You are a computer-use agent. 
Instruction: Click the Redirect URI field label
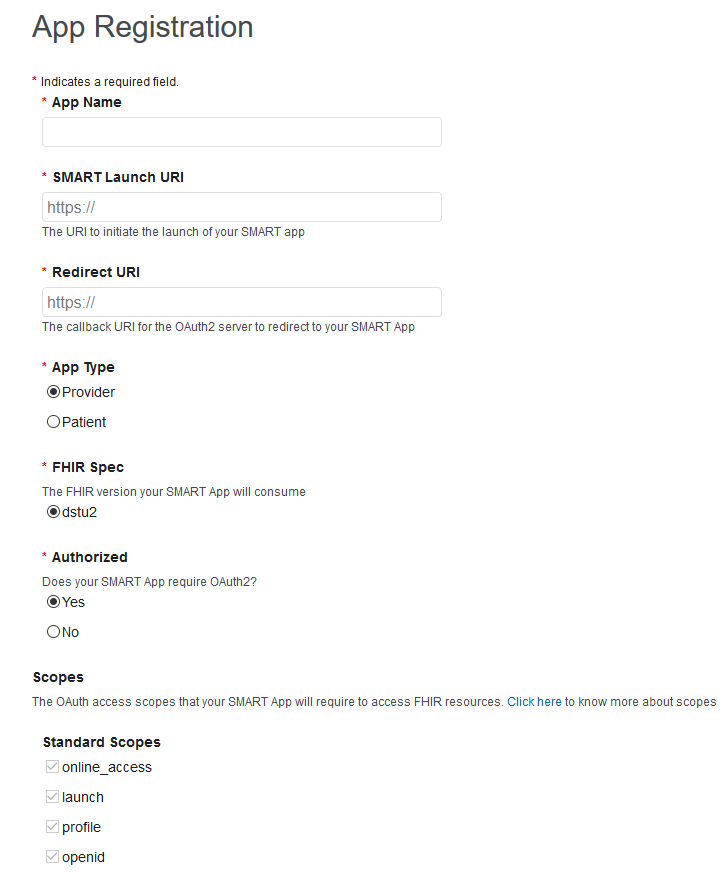click(x=96, y=272)
